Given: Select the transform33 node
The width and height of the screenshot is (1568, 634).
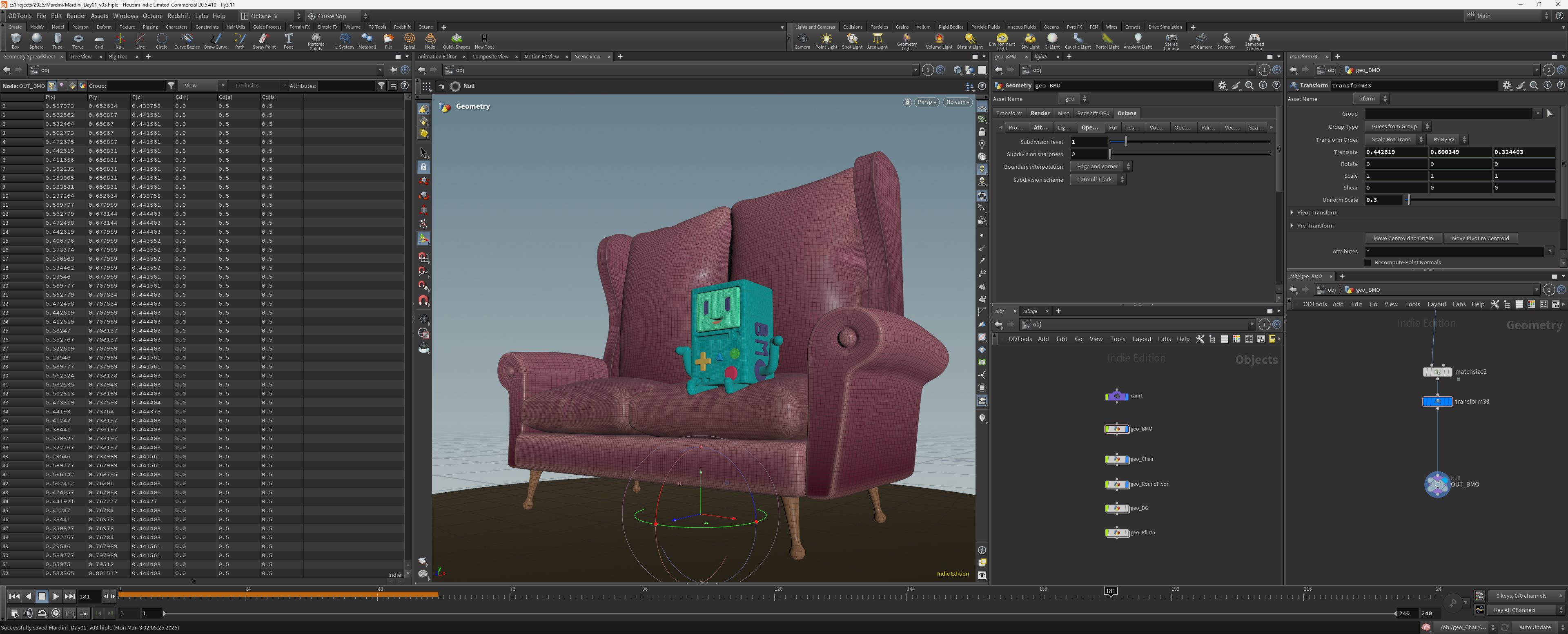Looking at the screenshot, I should click(x=1437, y=401).
